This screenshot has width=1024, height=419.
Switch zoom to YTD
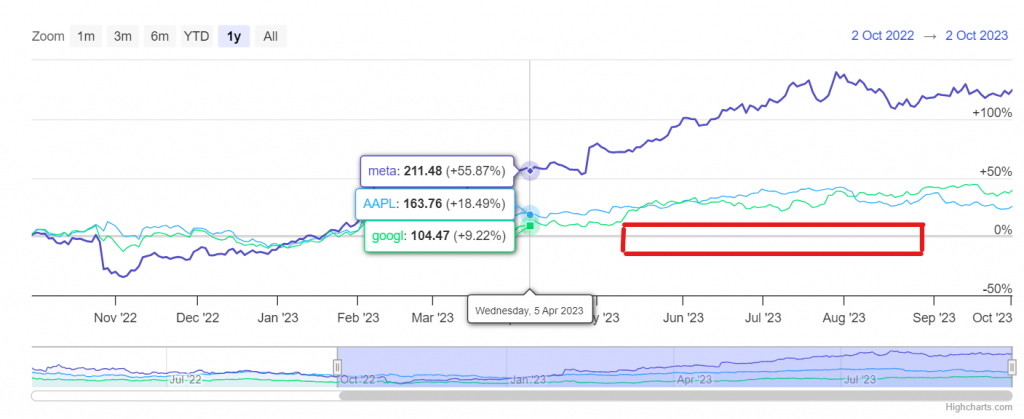click(197, 37)
